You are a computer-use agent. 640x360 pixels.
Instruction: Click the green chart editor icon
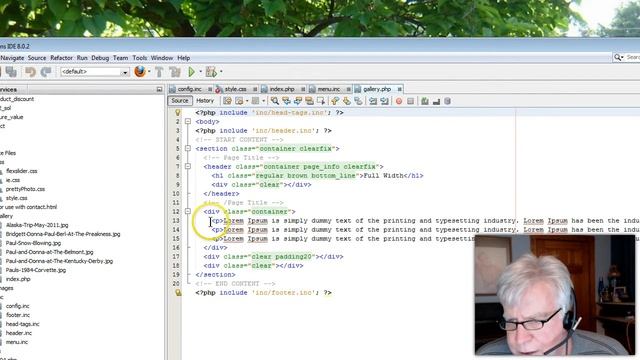click(424, 101)
